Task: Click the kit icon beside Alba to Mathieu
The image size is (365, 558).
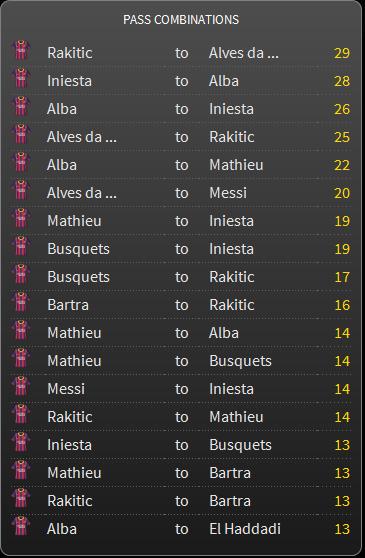Action: 21,162
